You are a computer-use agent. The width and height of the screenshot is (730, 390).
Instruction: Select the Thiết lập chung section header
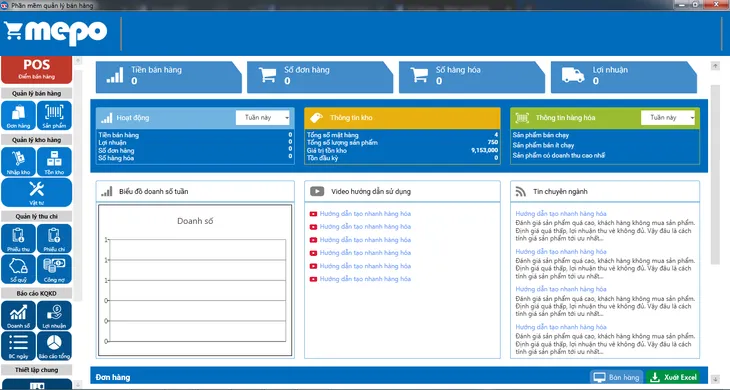(36, 370)
